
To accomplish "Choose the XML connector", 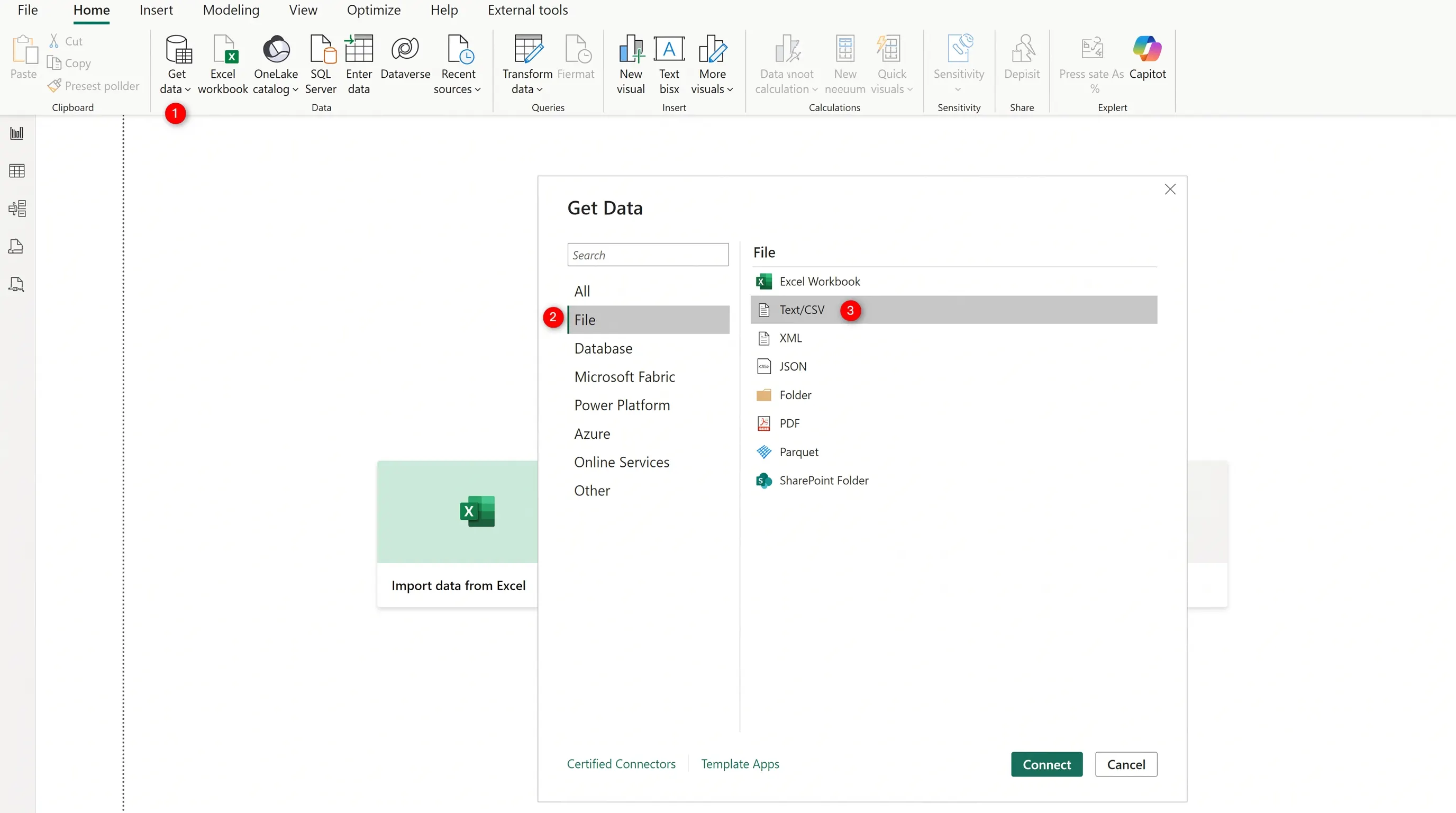I will pyautogui.click(x=953, y=338).
